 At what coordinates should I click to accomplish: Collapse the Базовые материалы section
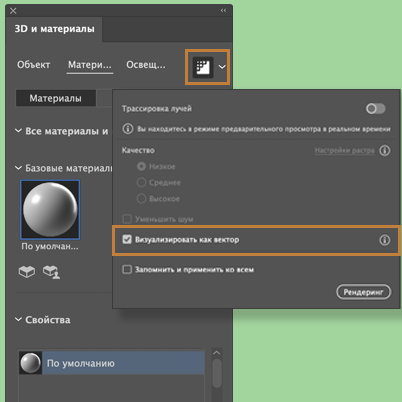[18, 168]
